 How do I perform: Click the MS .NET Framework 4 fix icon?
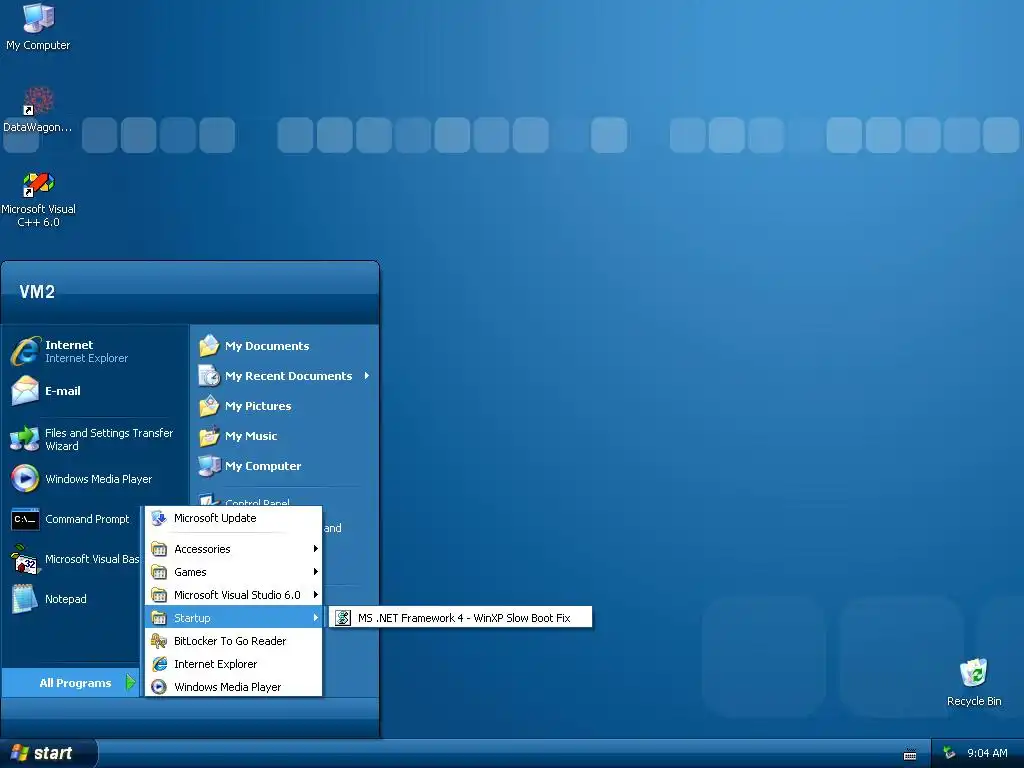[x=343, y=618]
